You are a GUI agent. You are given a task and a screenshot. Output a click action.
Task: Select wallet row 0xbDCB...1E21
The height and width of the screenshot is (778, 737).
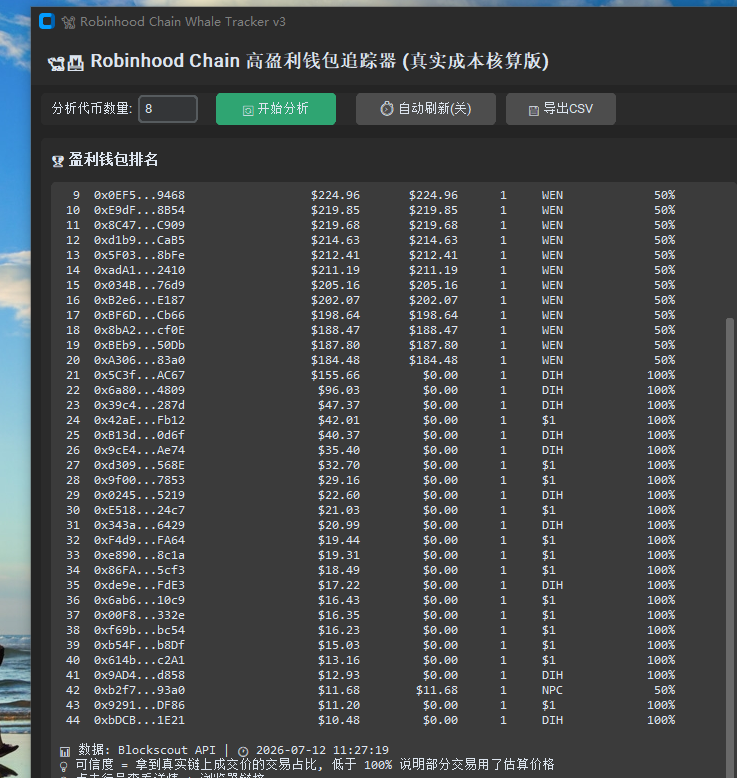(x=370, y=720)
